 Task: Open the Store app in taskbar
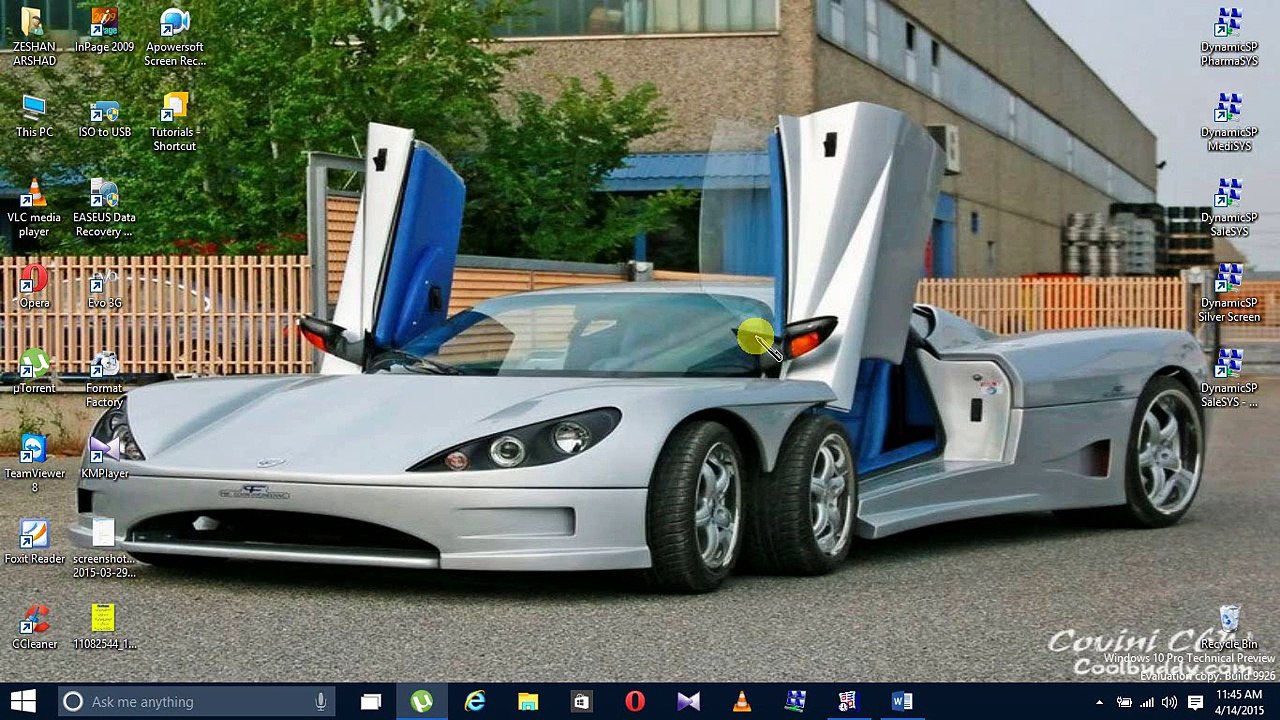tap(581, 702)
